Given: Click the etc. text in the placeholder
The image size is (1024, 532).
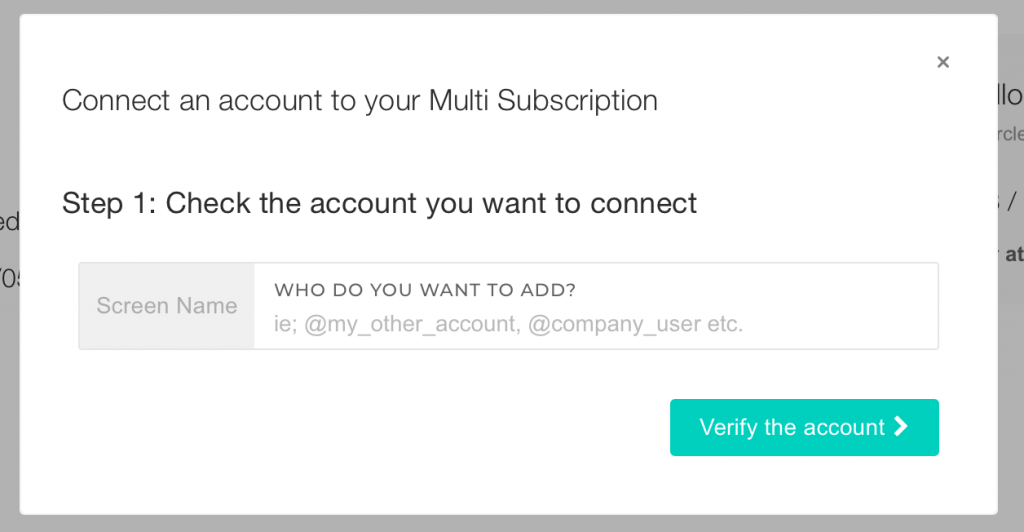Looking at the screenshot, I should pos(724,324).
